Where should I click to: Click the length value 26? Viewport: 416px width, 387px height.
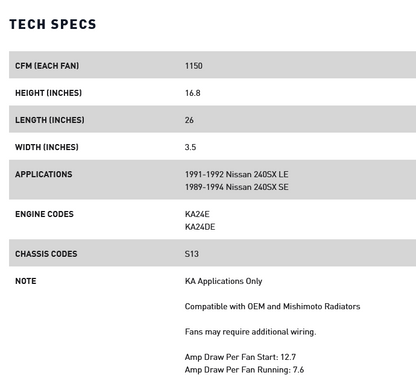[189, 120]
